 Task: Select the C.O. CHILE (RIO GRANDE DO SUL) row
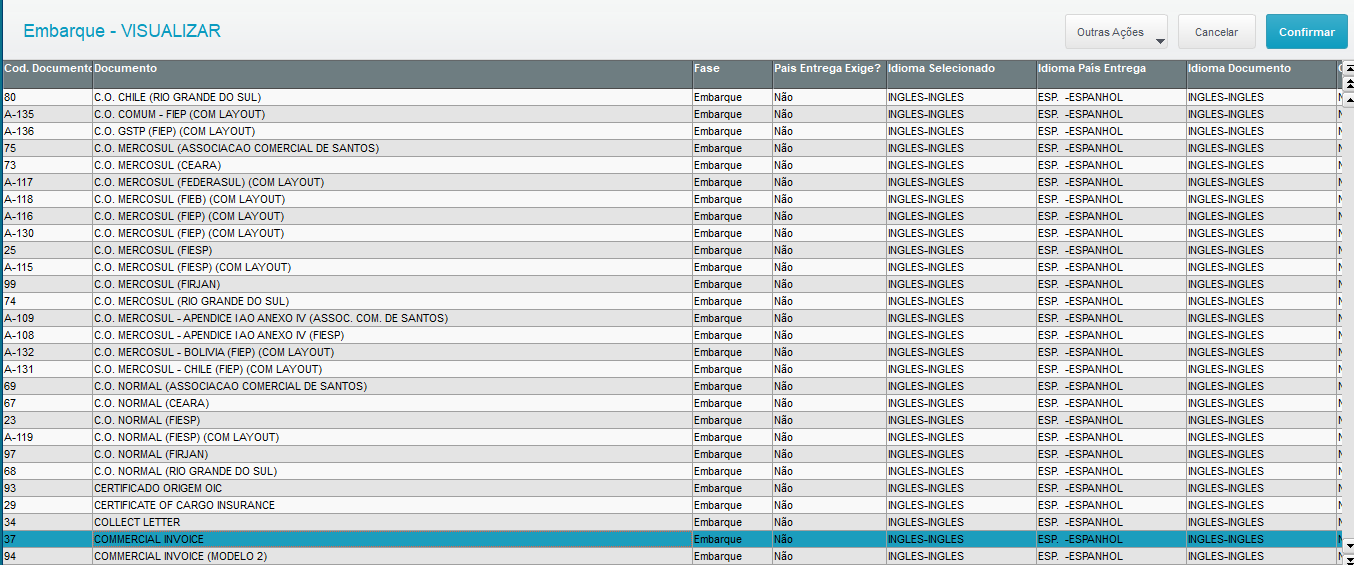(x=670, y=97)
